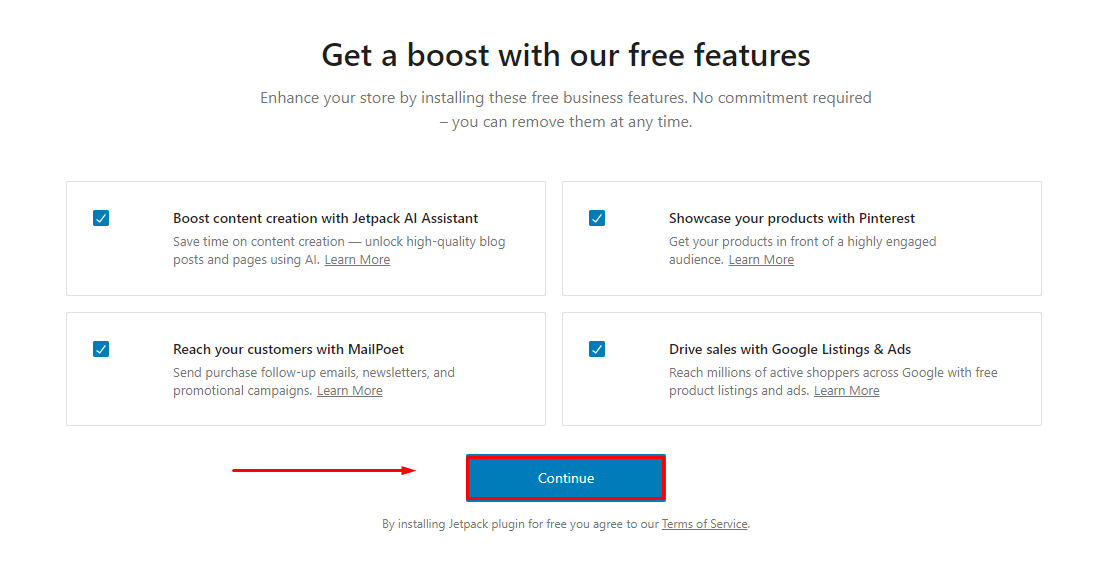Click the 'Reach millions of active shoppers' description
1111x573 pixels.
tap(832, 373)
